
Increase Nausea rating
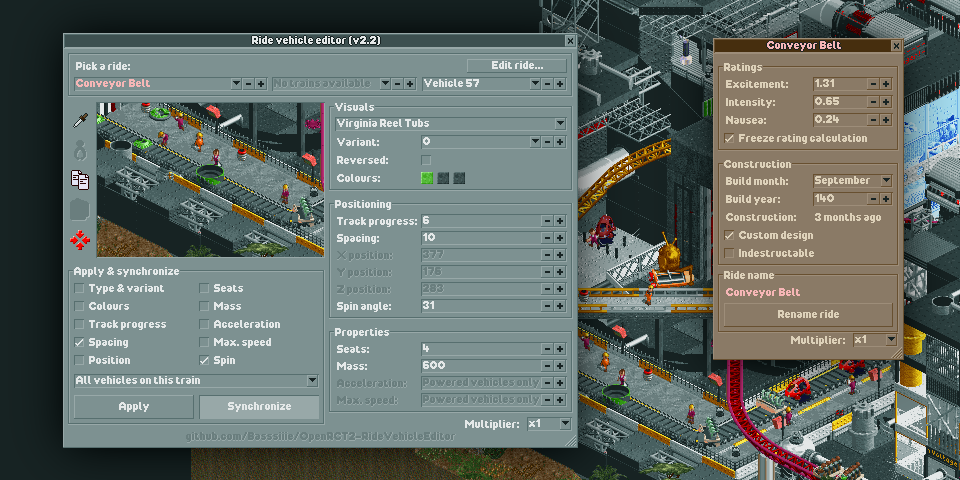[x=886, y=120]
